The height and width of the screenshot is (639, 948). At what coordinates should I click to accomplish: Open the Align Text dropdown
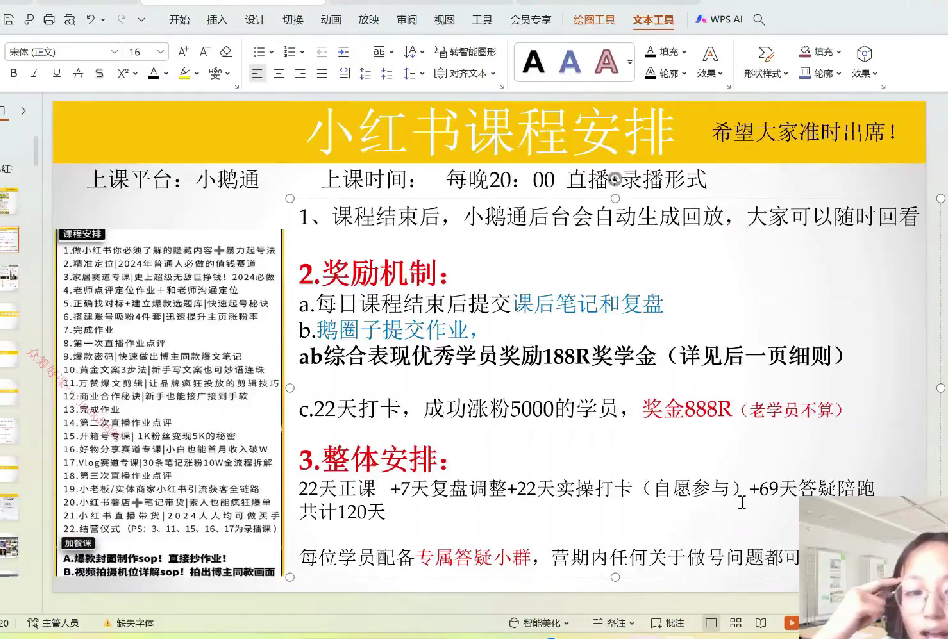point(465,74)
